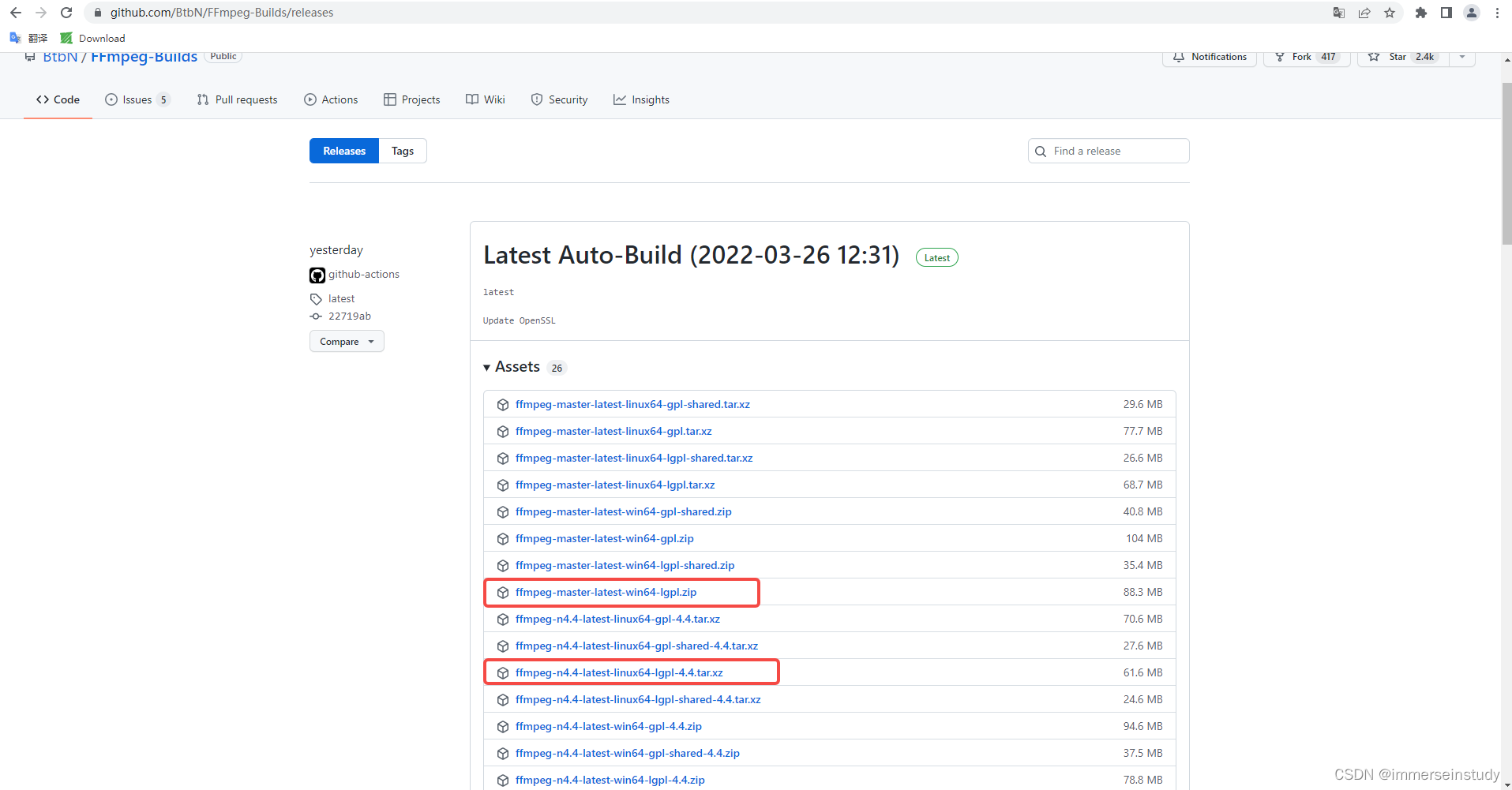
Task: Download ffmpeg-n4.4-latest-linux64-lgpl-shared-4.4.tar.xz
Action: 638,699
